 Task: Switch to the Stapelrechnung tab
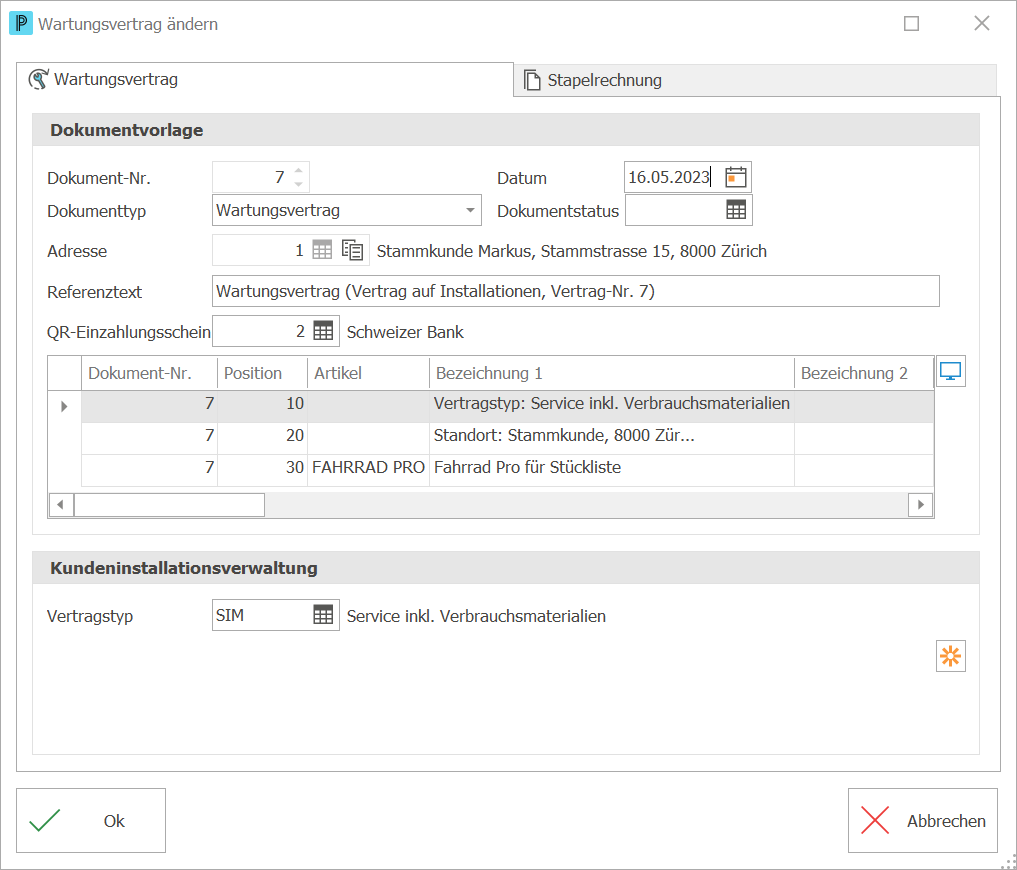[754, 80]
